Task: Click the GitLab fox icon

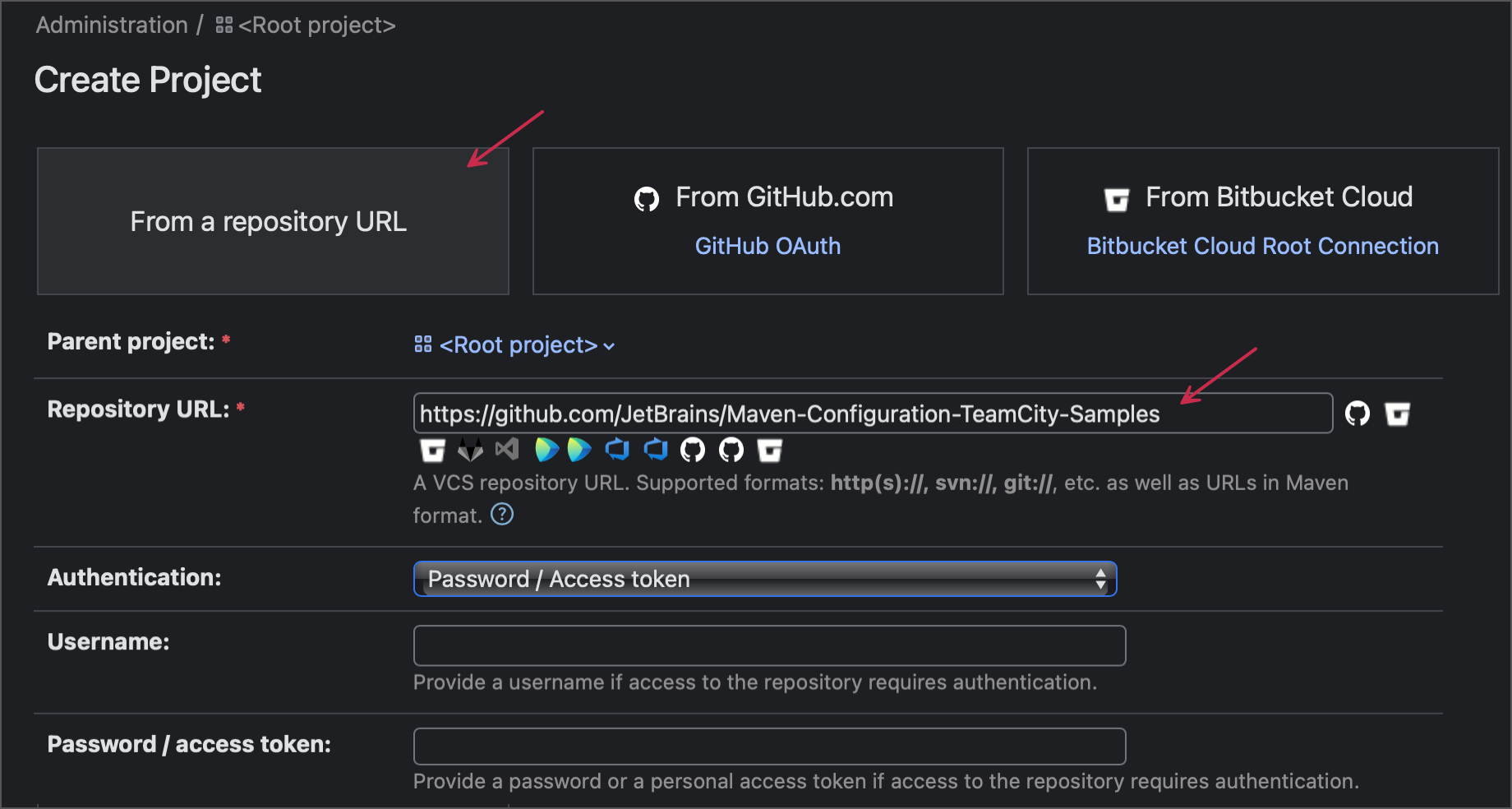Action: coord(470,450)
